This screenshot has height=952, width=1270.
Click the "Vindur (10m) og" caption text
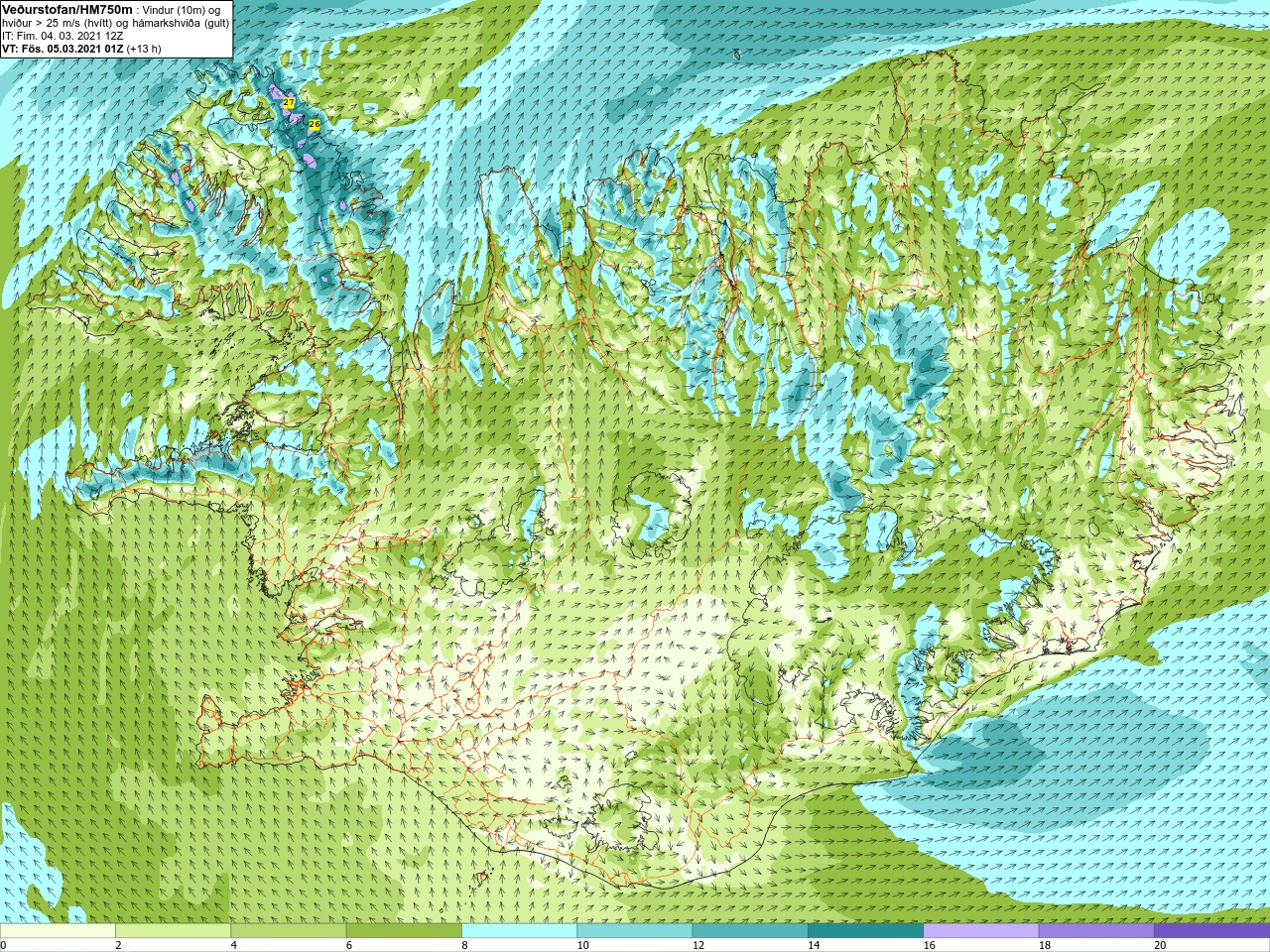click(183, 10)
